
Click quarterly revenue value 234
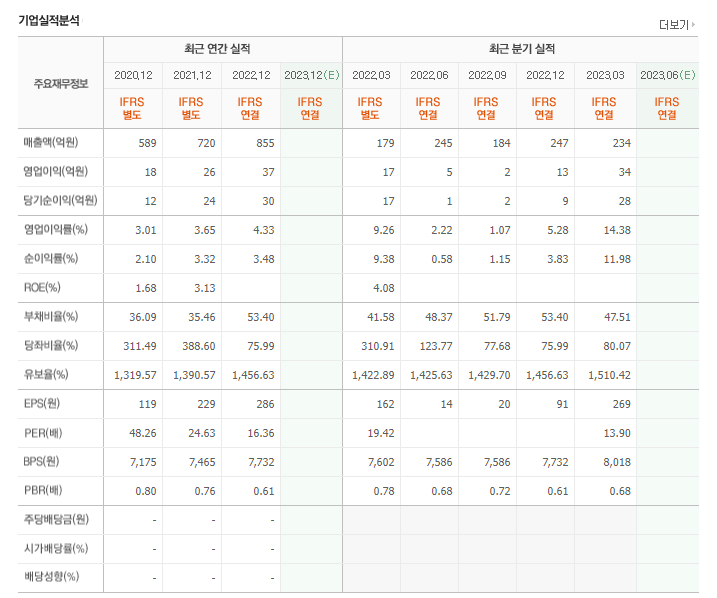[x=621, y=143]
